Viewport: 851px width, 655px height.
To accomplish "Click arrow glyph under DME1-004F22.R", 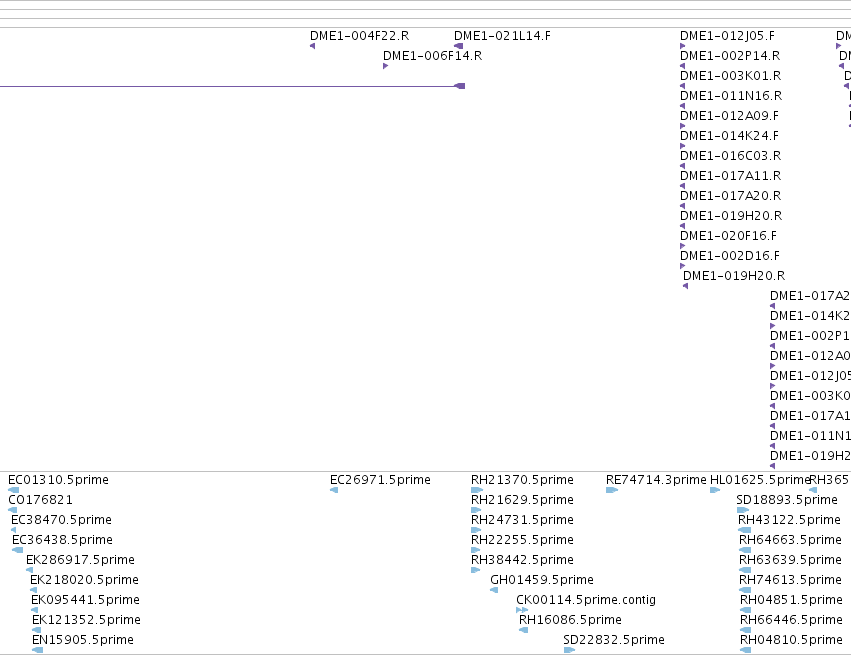I will (x=313, y=46).
